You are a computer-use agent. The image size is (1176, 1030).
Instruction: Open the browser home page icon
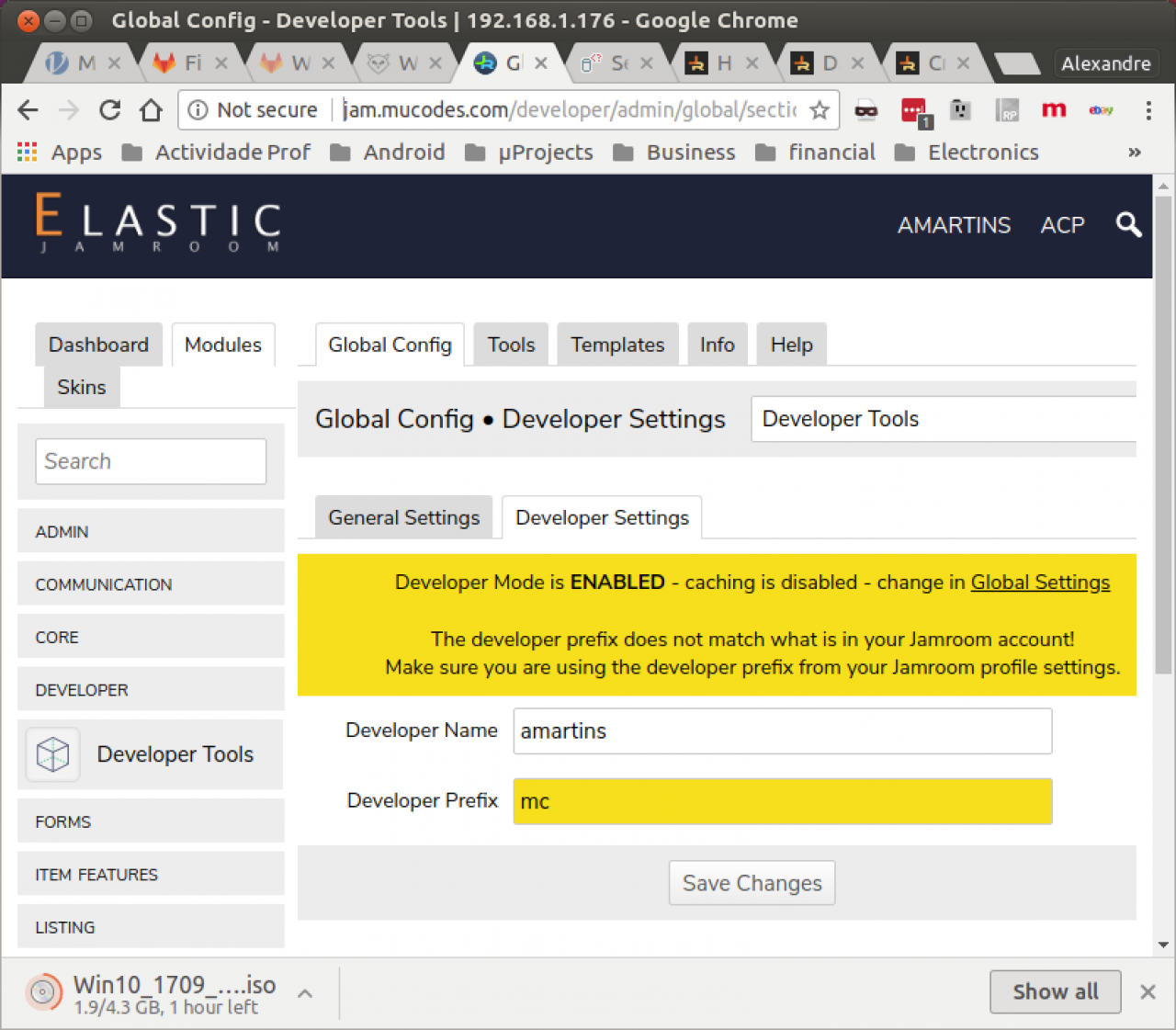(x=151, y=110)
